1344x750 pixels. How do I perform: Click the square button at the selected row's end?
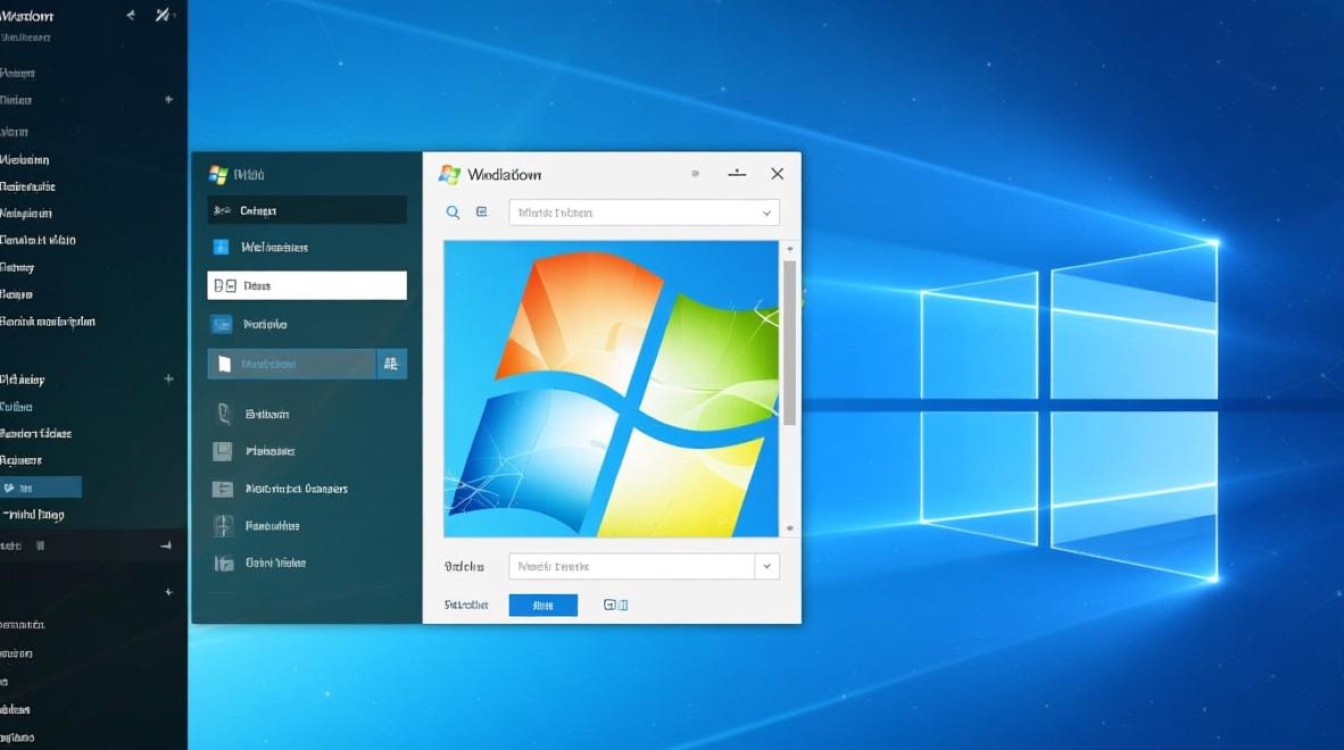point(391,364)
